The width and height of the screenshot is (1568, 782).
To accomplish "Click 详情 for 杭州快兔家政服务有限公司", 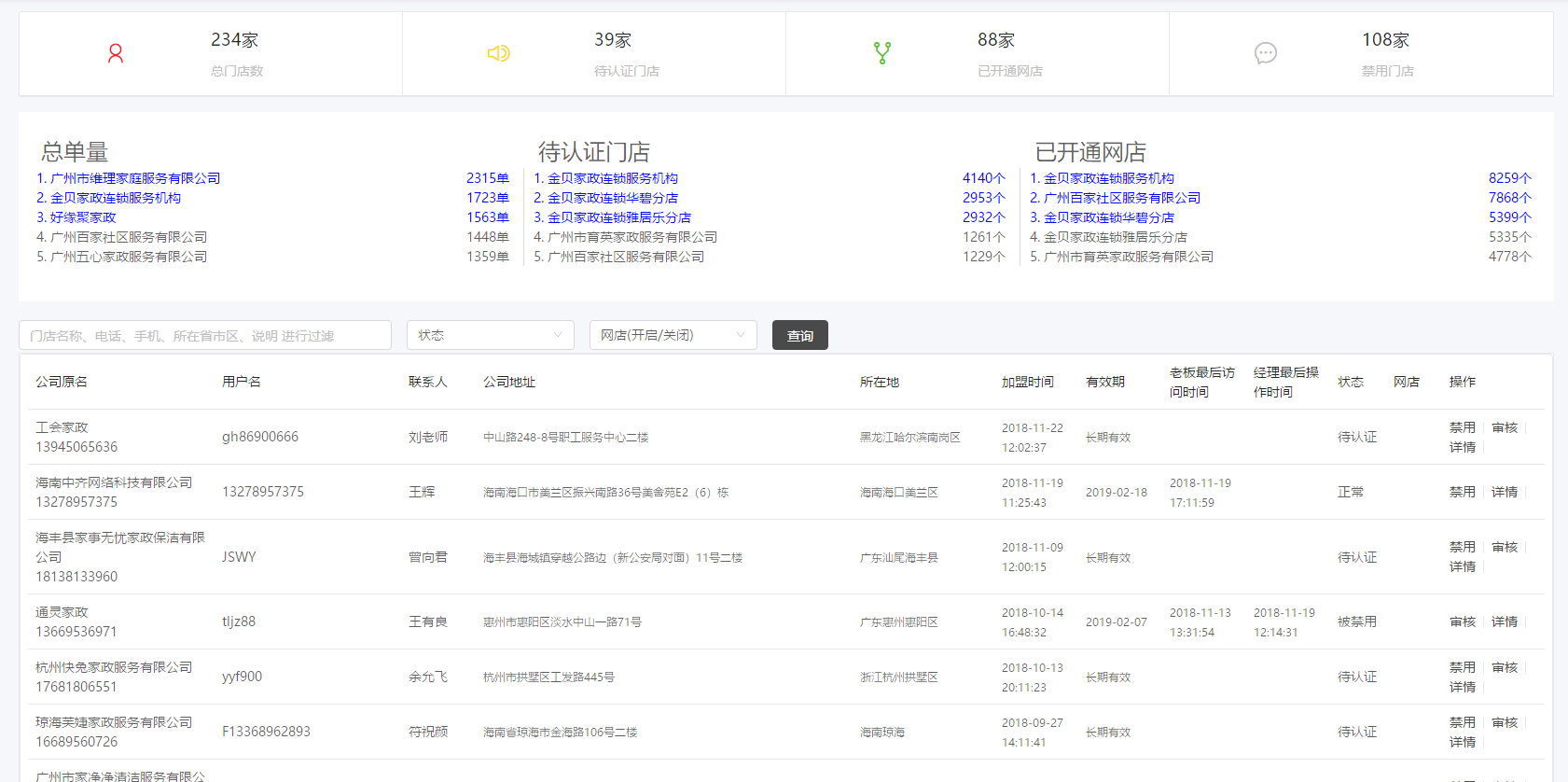I will tap(1463, 687).
